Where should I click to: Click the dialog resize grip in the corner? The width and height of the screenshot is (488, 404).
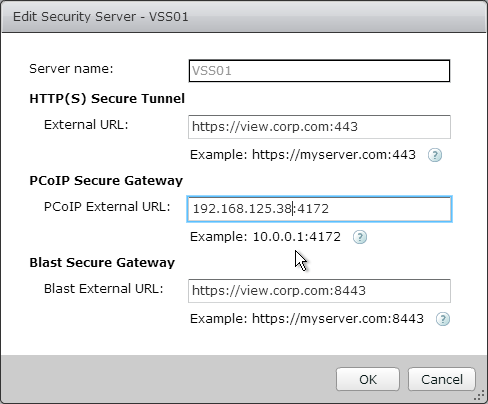[x=479, y=395]
